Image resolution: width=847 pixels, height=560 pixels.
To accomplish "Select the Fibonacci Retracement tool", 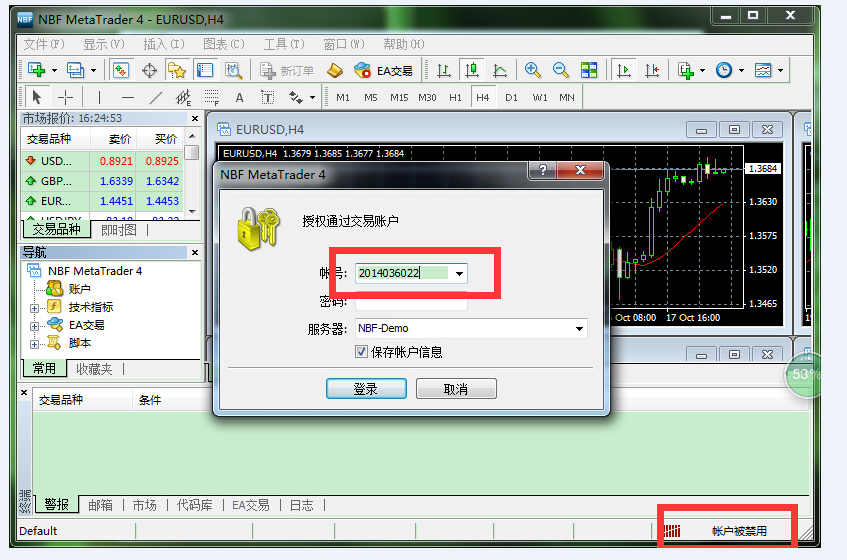I will click(212, 97).
